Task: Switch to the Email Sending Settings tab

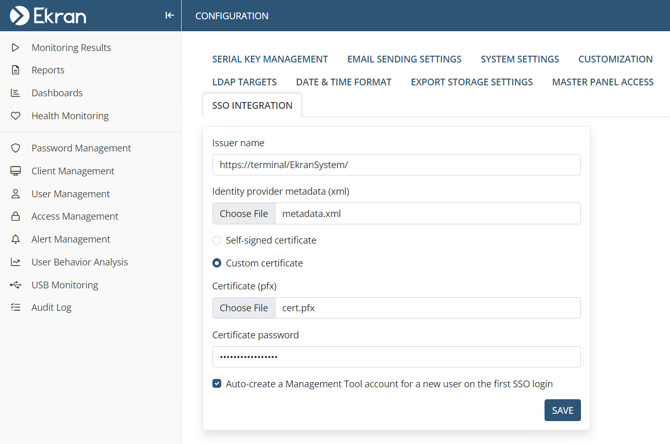Action: click(404, 59)
